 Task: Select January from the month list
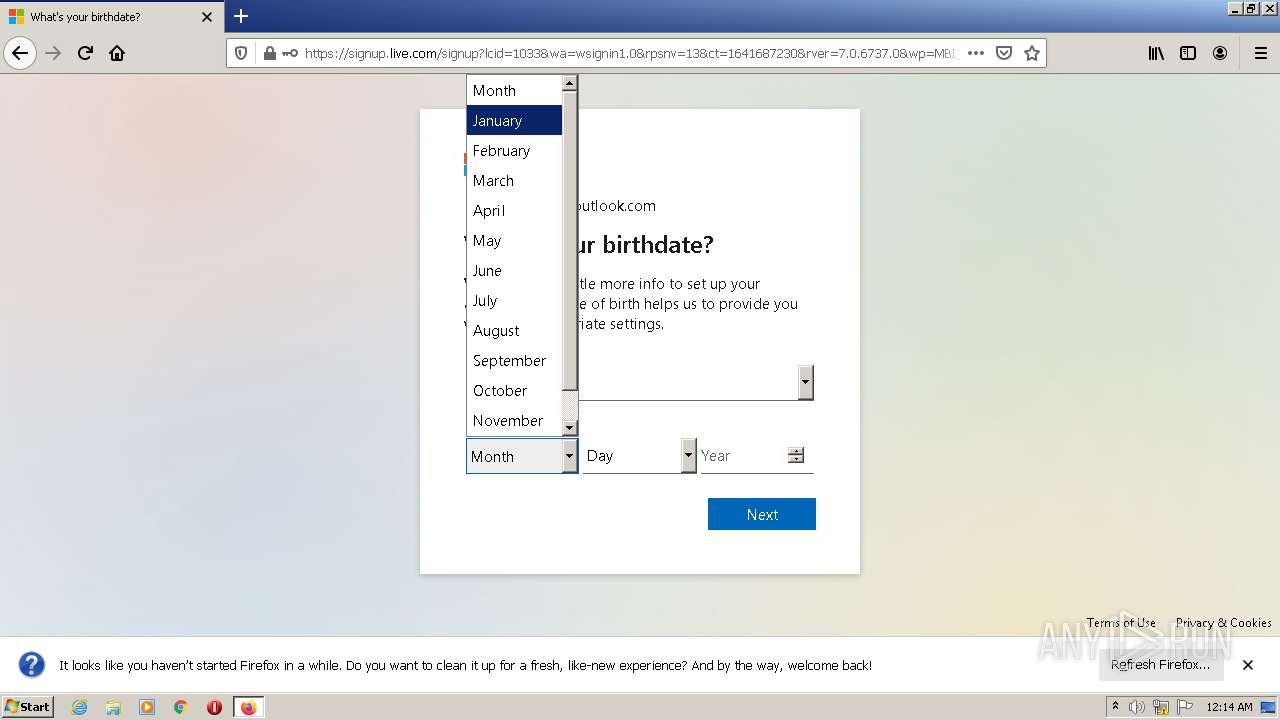pos(514,120)
